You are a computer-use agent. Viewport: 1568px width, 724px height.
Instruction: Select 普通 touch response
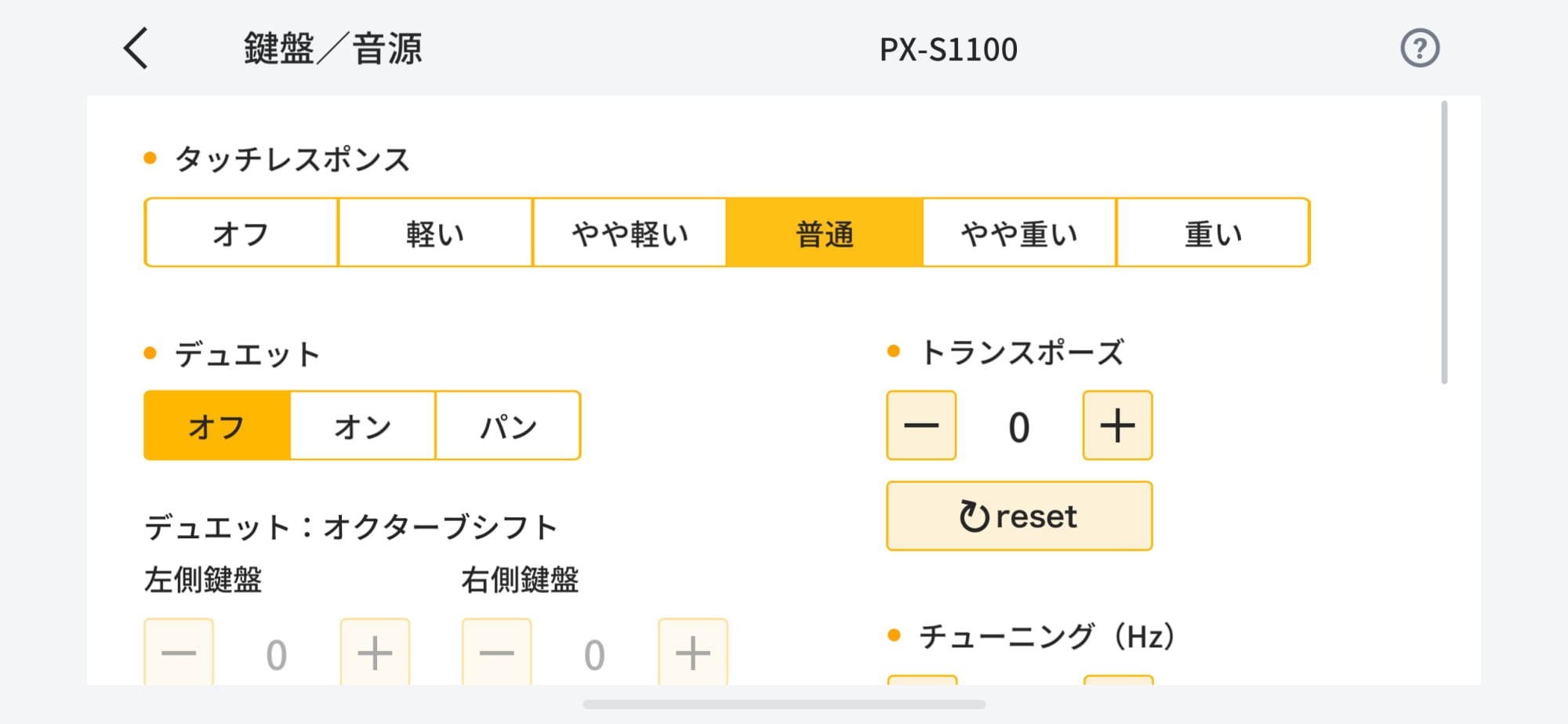pos(824,233)
